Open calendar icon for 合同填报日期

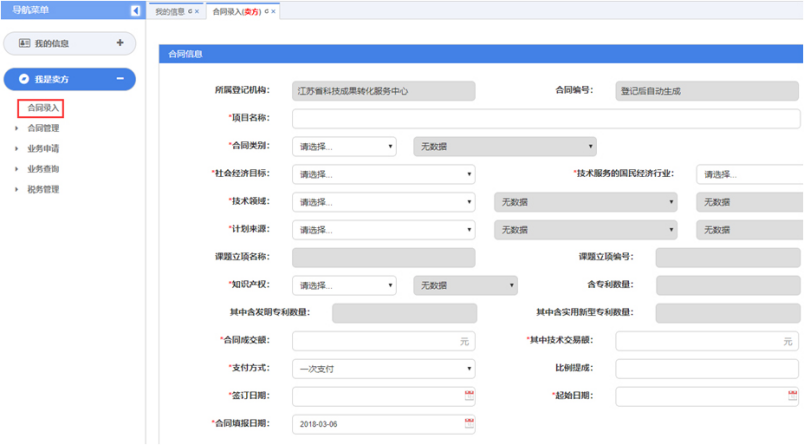[x=469, y=424]
